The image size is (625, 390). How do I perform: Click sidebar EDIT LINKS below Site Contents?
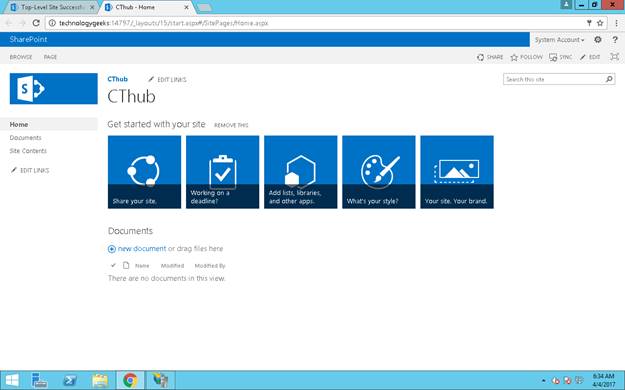[x=30, y=170]
